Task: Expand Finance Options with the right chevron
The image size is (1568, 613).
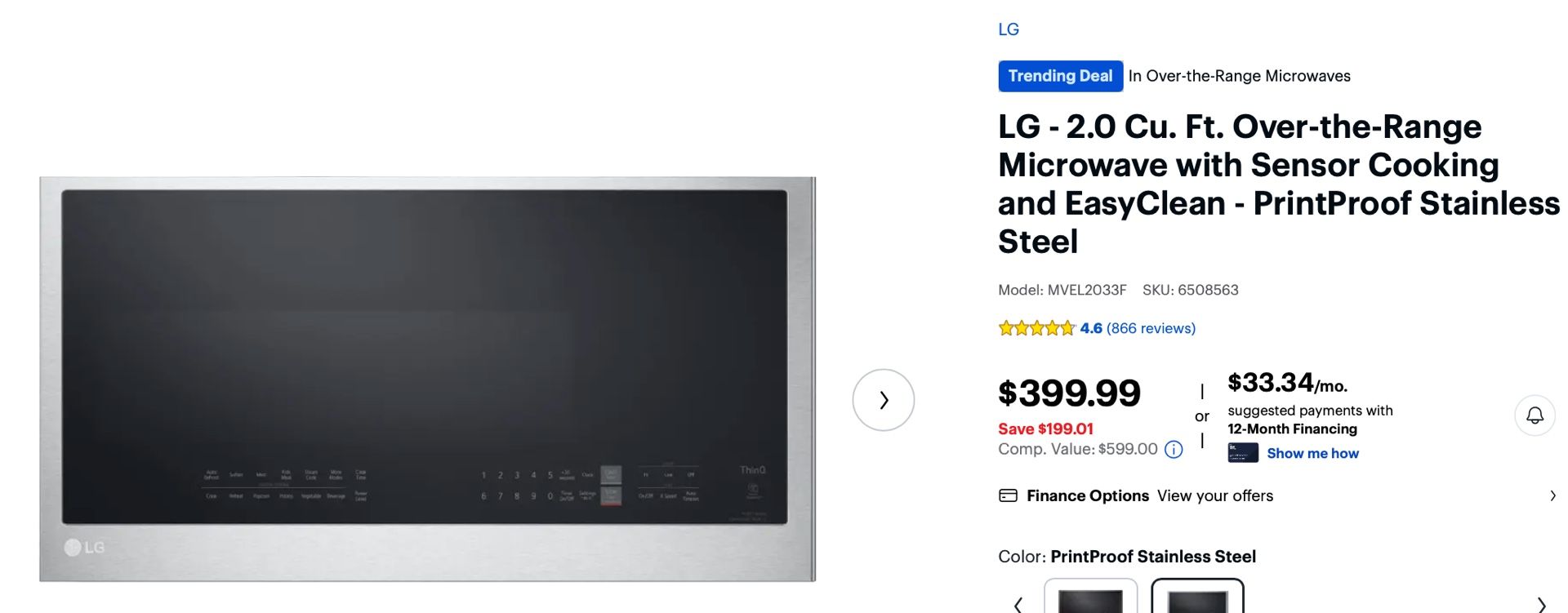Action: click(x=1552, y=495)
